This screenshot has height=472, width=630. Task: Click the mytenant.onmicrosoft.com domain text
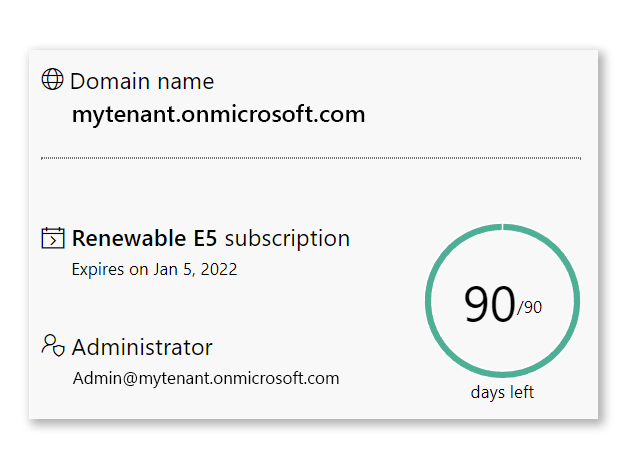[218, 114]
